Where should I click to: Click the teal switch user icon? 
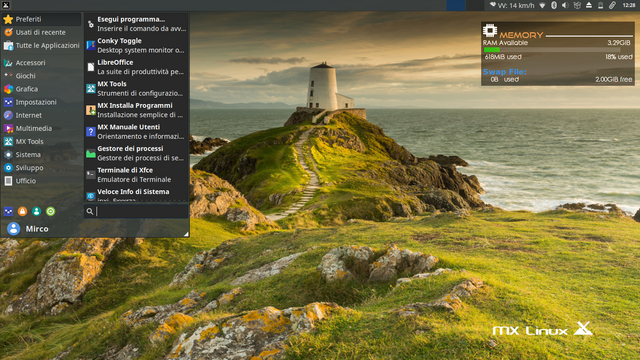pos(36,211)
